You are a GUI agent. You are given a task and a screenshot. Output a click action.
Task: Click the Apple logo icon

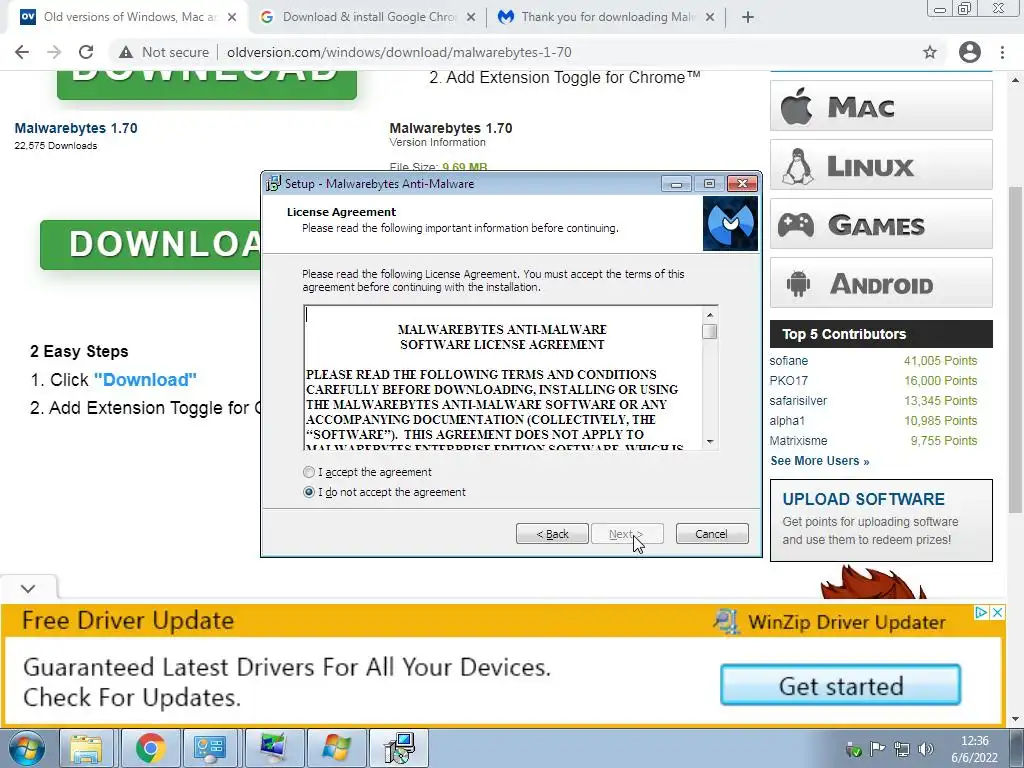(x=797, y=106)
